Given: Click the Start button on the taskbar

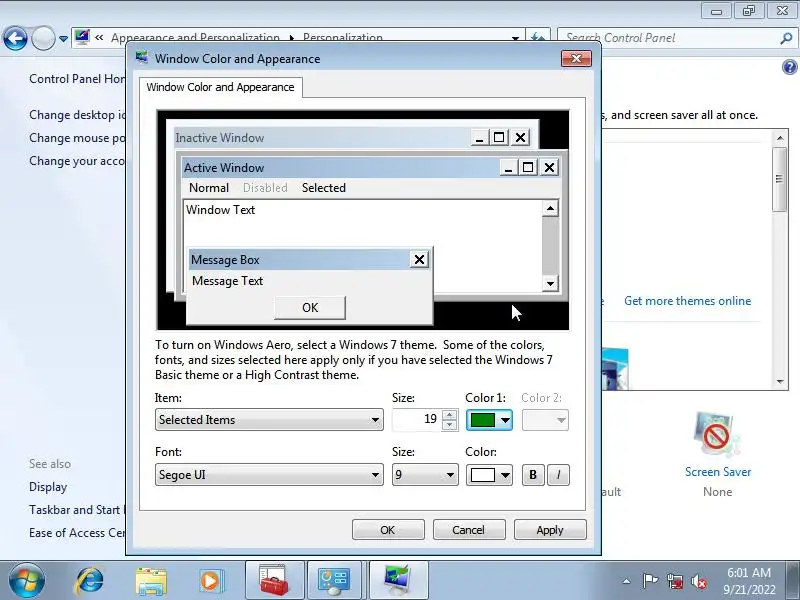Looking at the screenshot, I should click(x=27, y=580).
